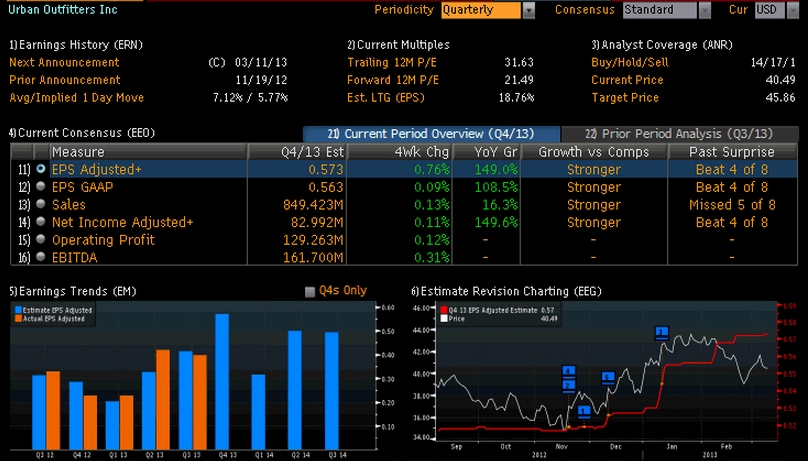The image size is (808, 461).
Task: Open Earnings Trends (EM) link
Action: tap(73, 292)
